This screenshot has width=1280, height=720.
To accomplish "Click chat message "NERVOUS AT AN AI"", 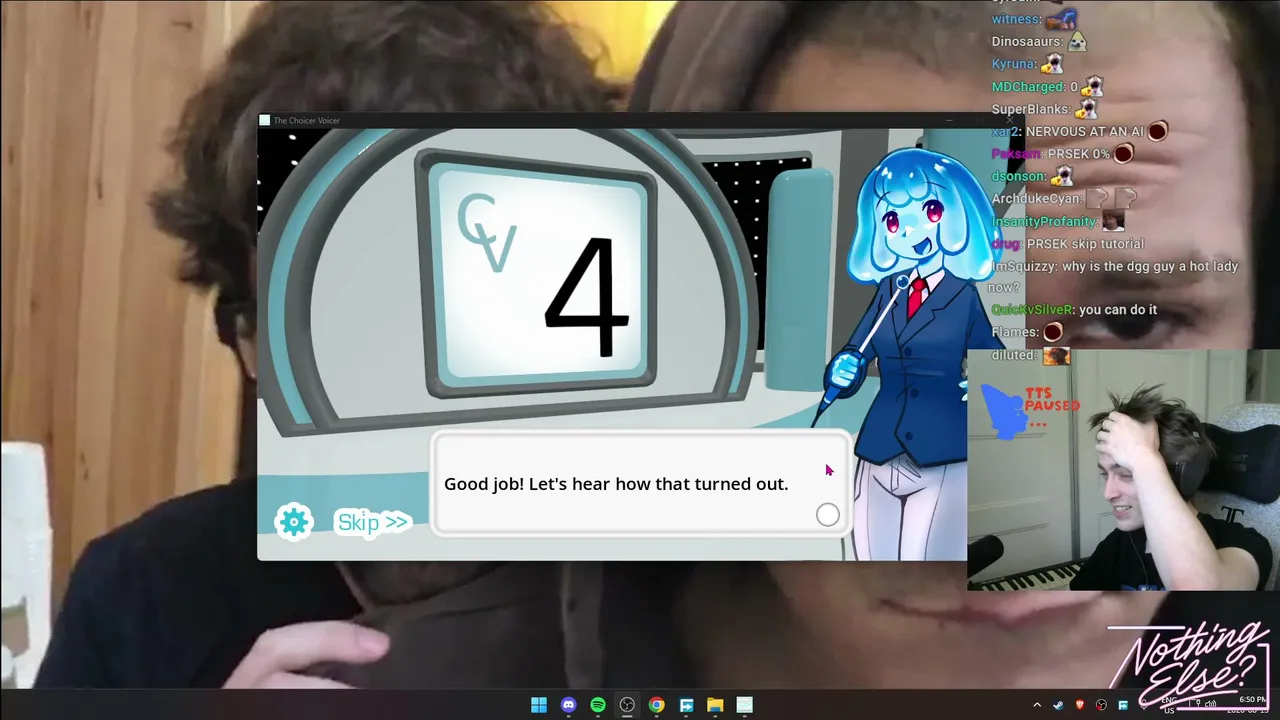I will point(1084,131).
